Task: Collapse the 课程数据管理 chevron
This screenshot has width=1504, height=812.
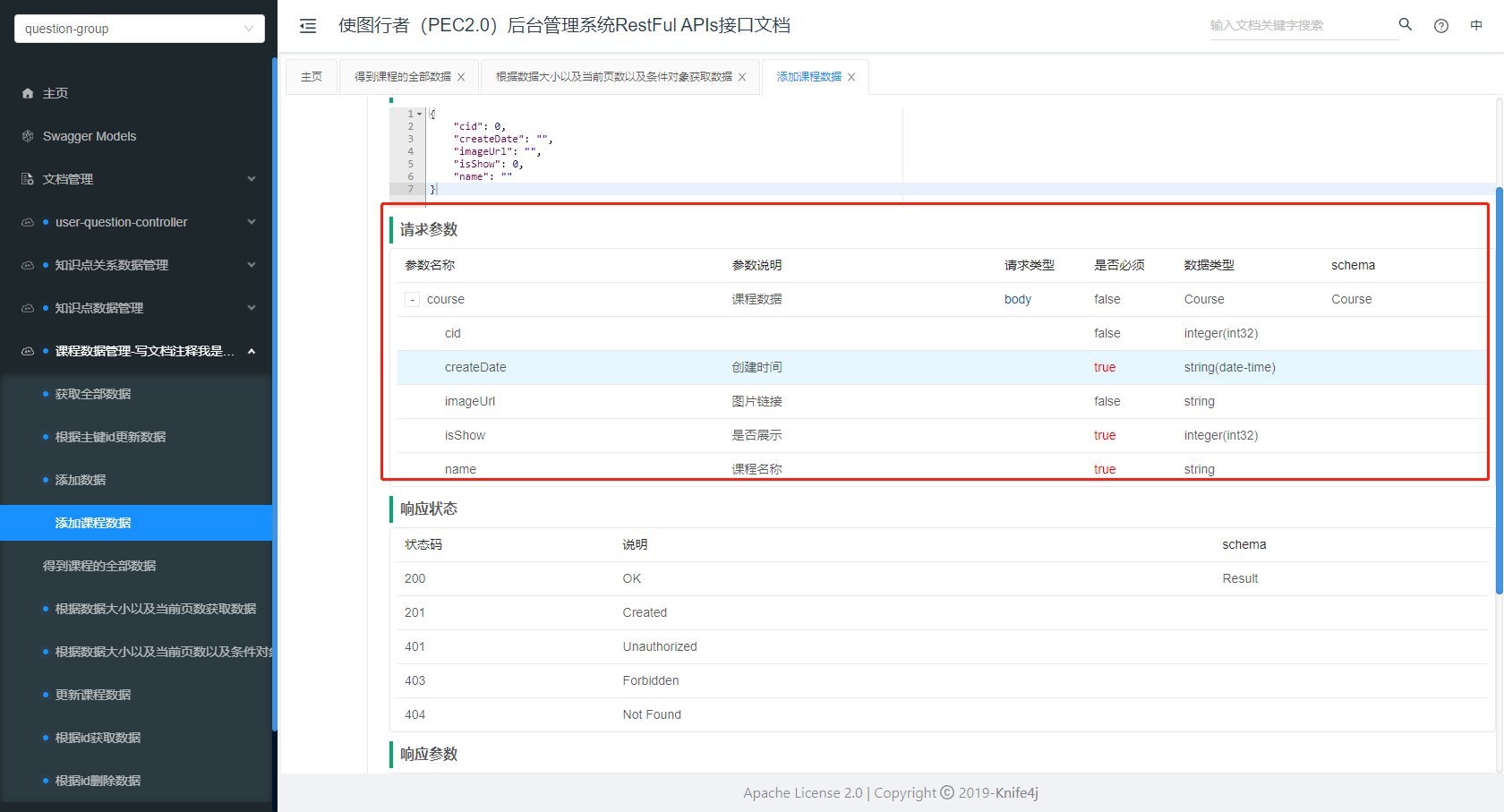Action: [x=252, y=351]
